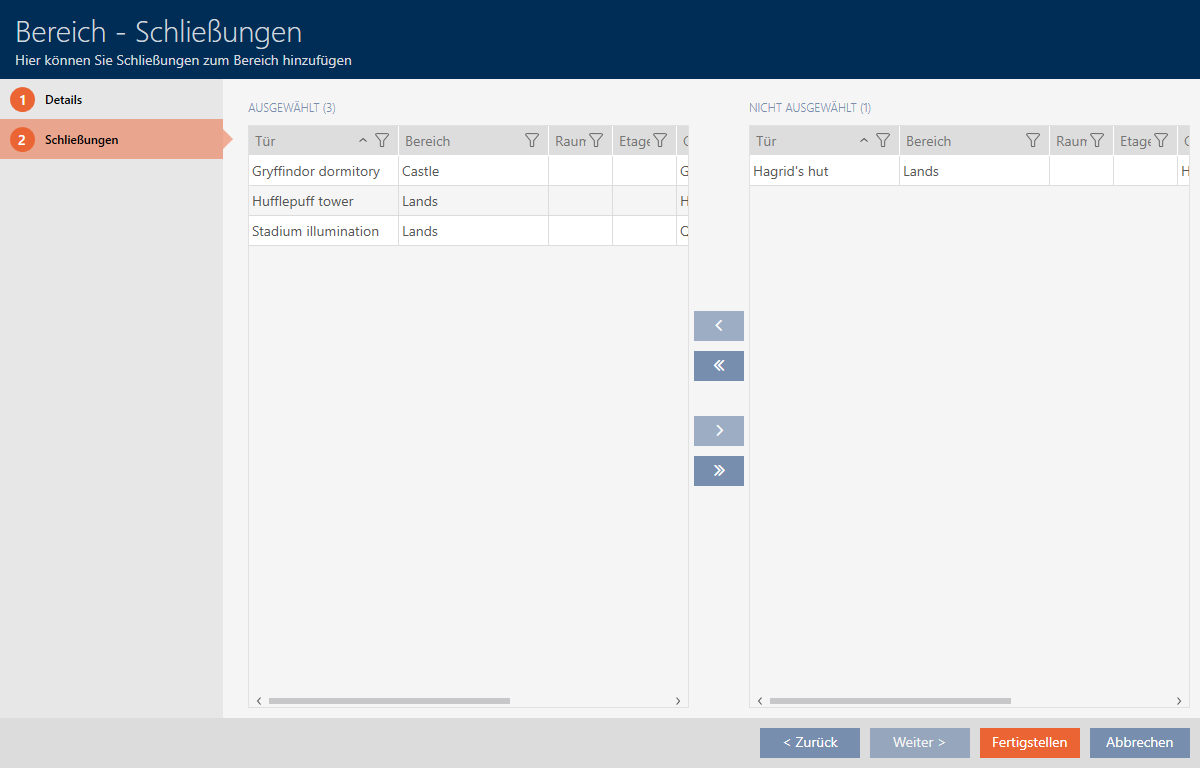
Task: Click filter icon on Raum column in selected table
Action: [596, 141]
